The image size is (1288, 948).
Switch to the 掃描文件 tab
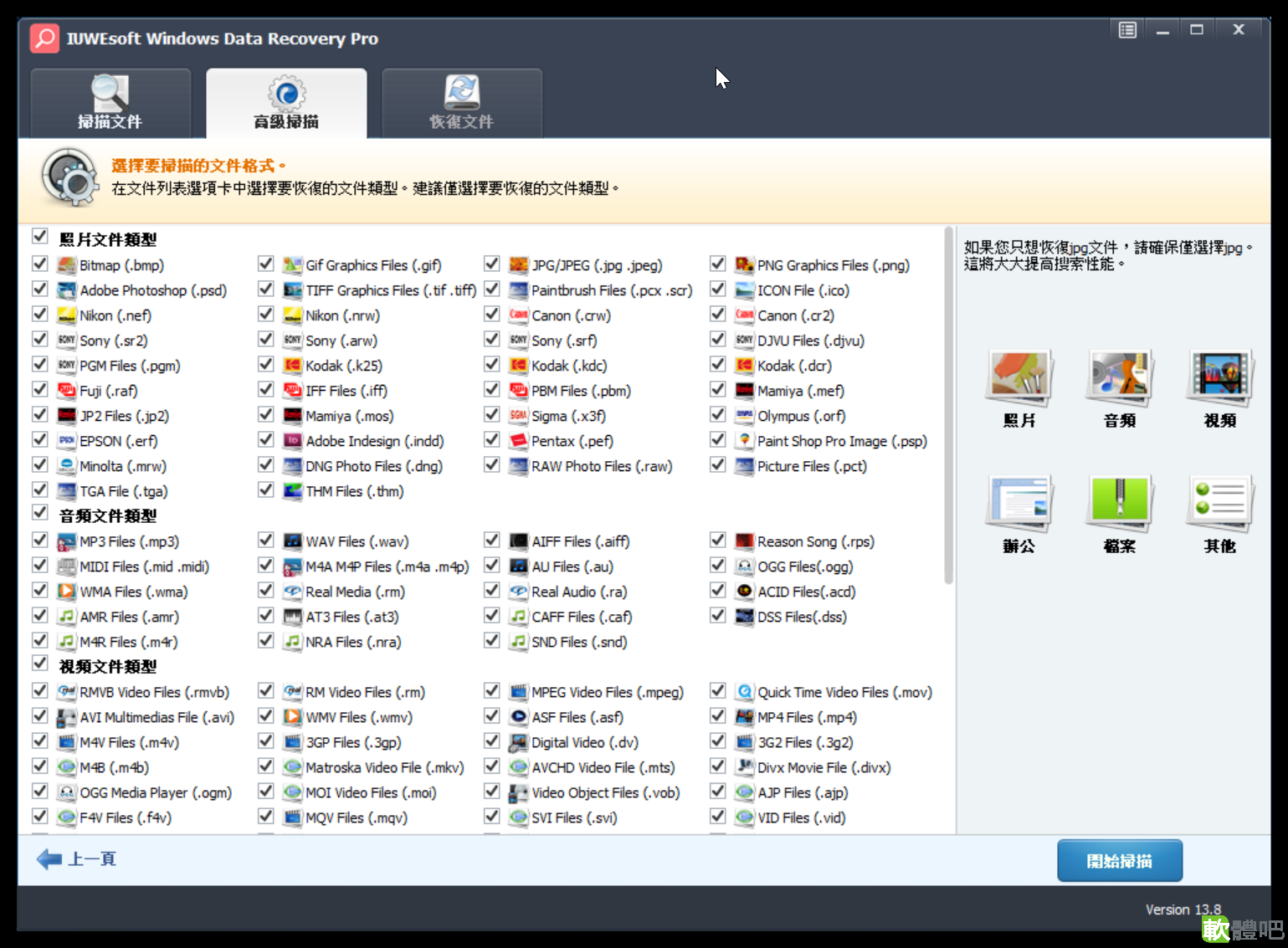[x=110, y=103]
